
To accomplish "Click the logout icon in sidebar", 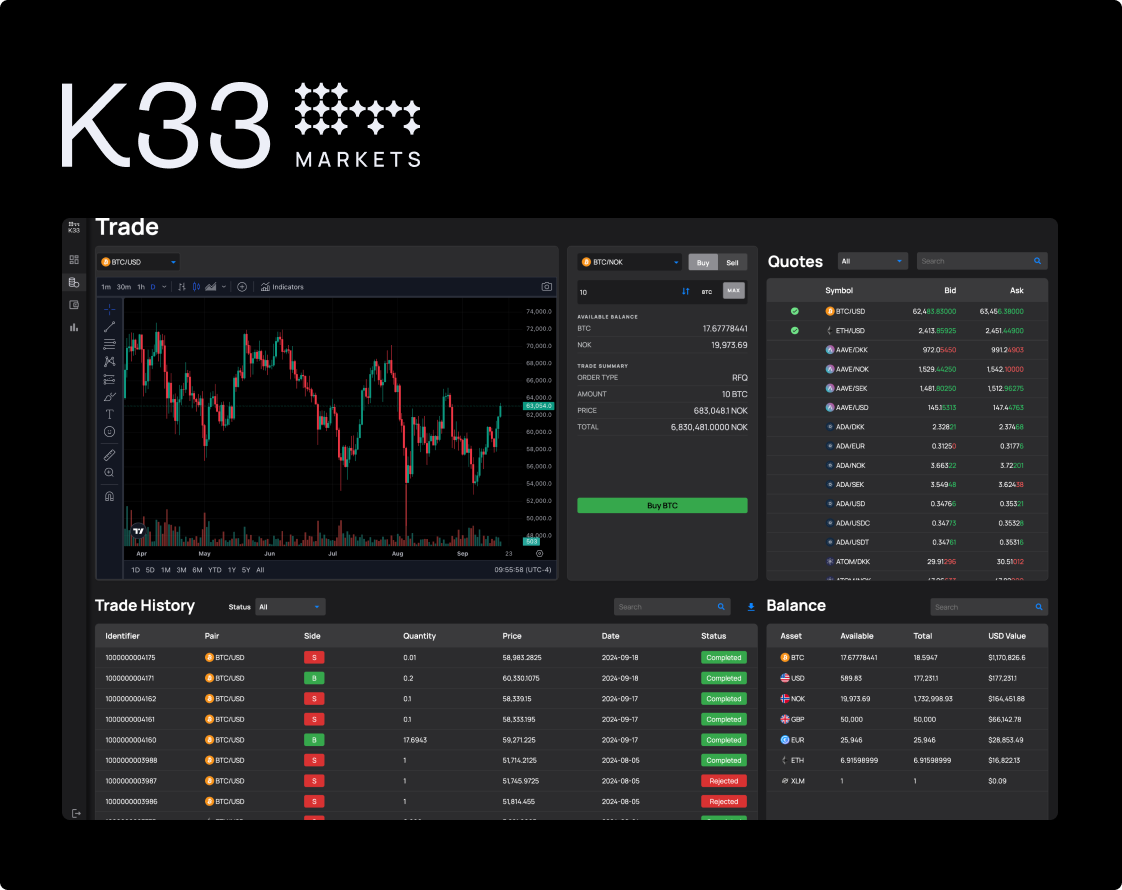I will [75, 813].
